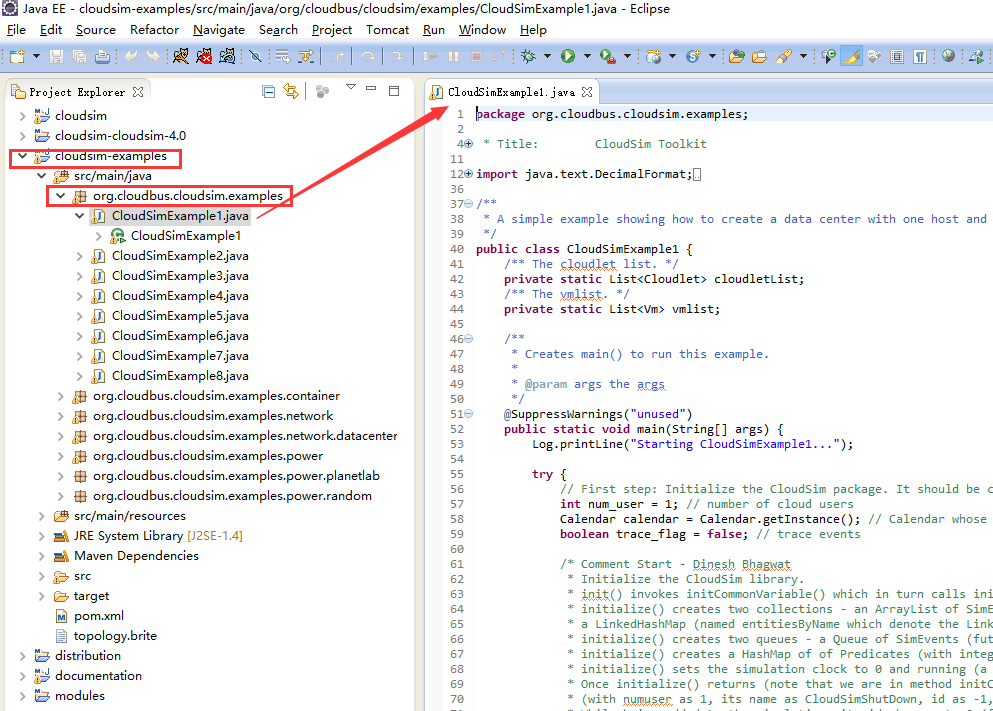Stop Tomcat using the red X cat icon
The width and height of the screenshot is (993, 711).
coord(204,56)
